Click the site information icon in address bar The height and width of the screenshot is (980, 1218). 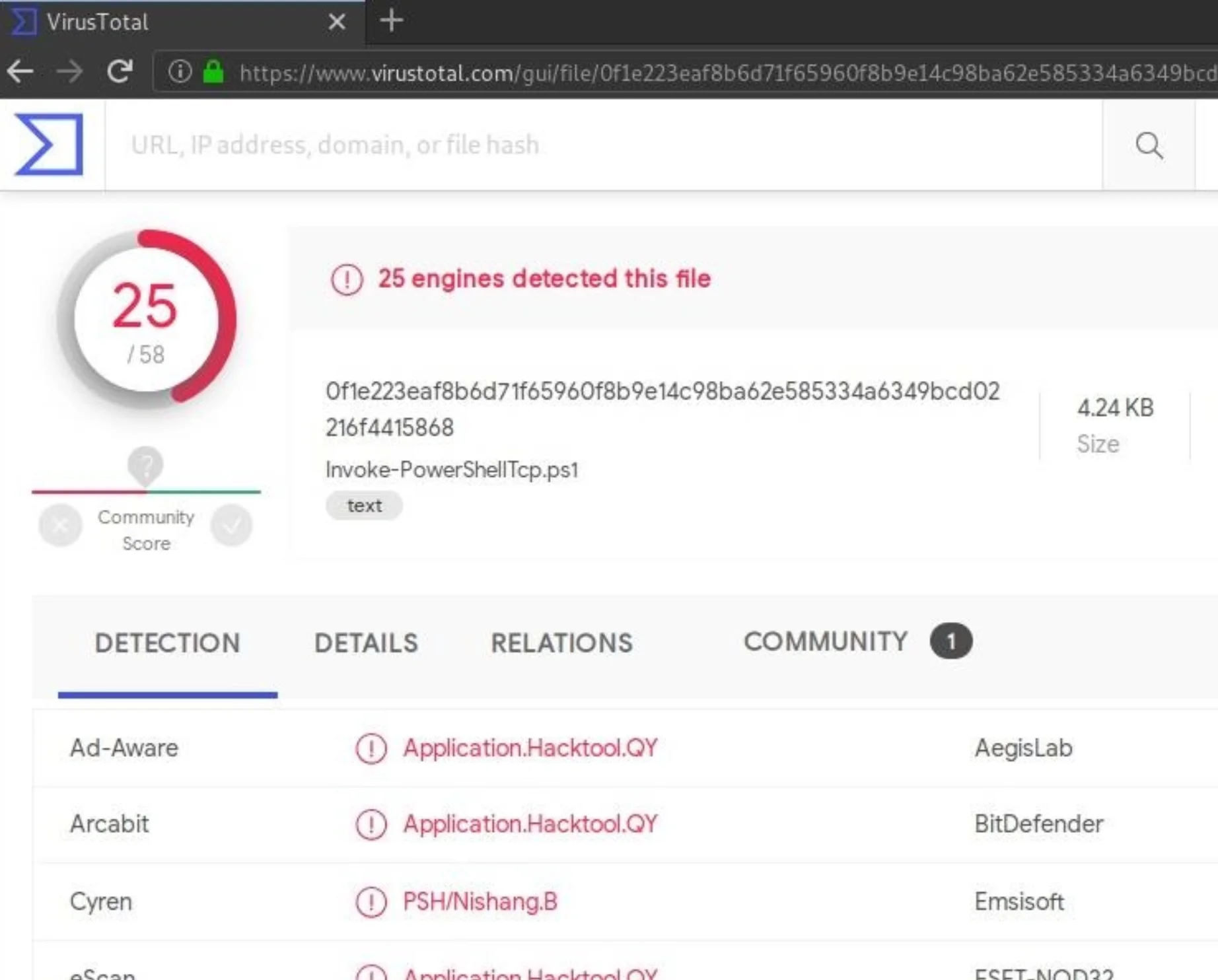point(179,71)
